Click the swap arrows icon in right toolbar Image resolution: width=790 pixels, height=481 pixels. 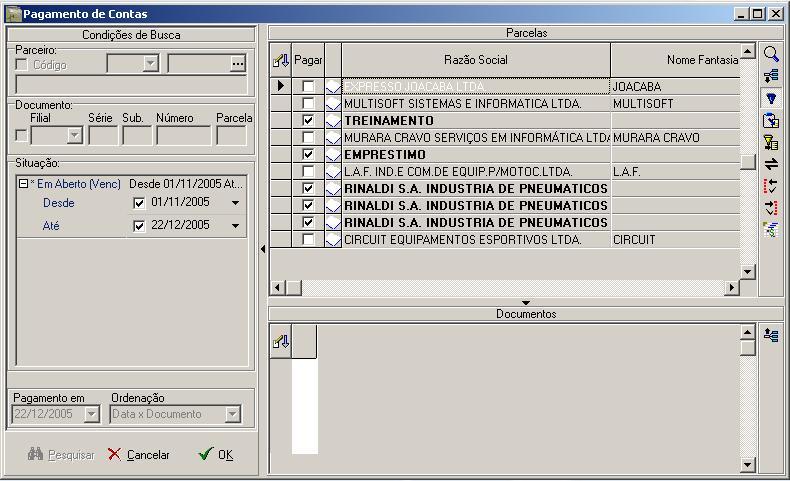pyautogui.click(x=771, y=164)
